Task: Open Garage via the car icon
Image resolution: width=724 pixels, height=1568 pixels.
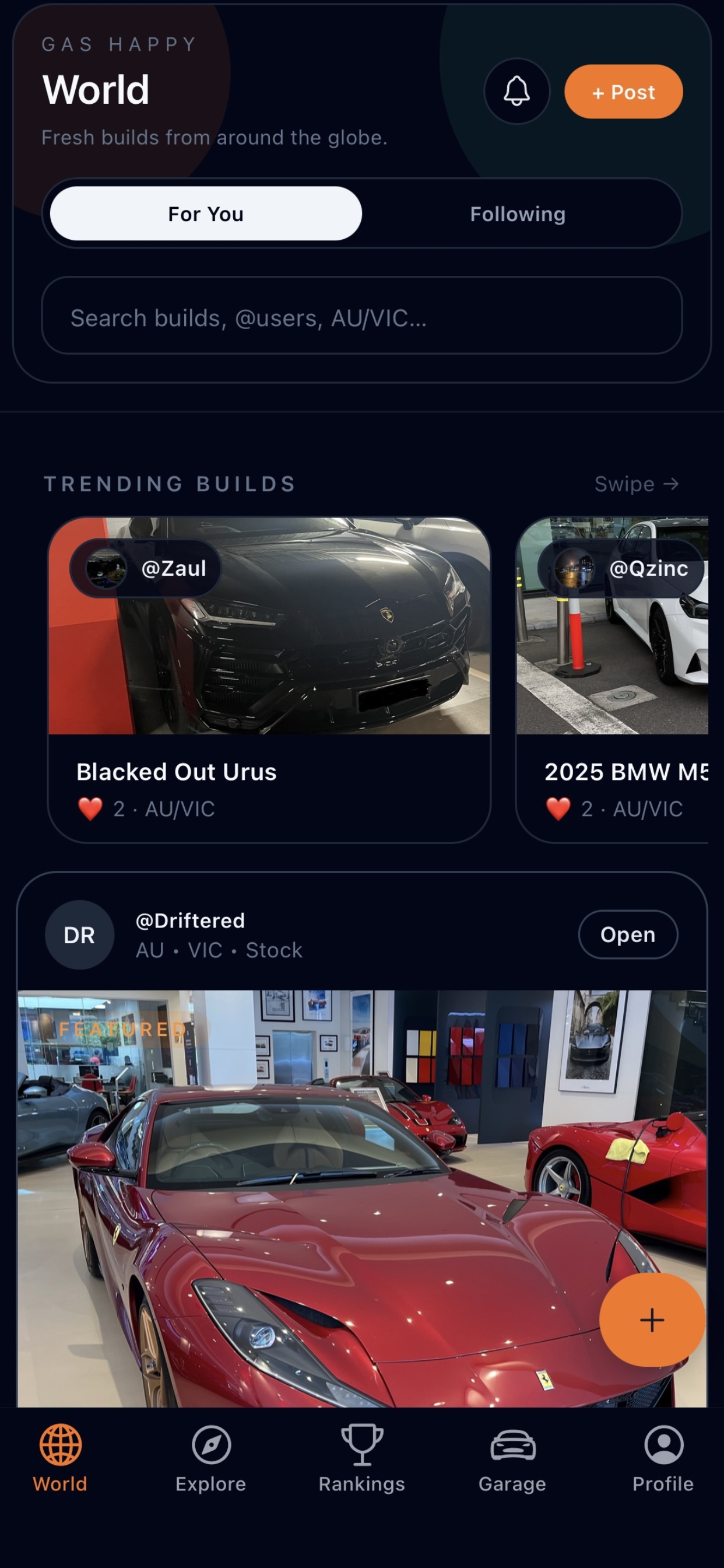Action: 513,1445
